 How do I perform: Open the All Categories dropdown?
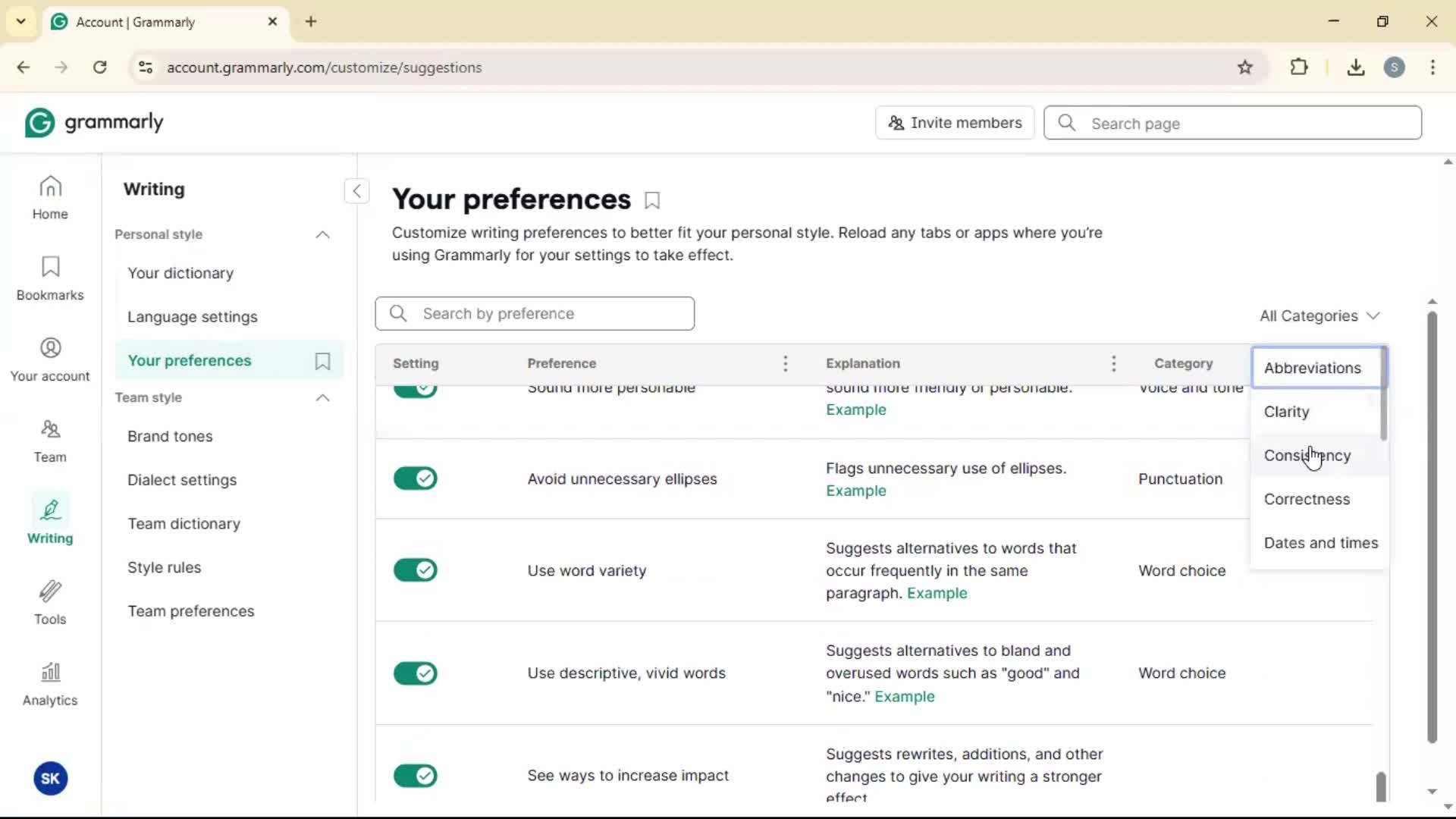click(1319, 315)
